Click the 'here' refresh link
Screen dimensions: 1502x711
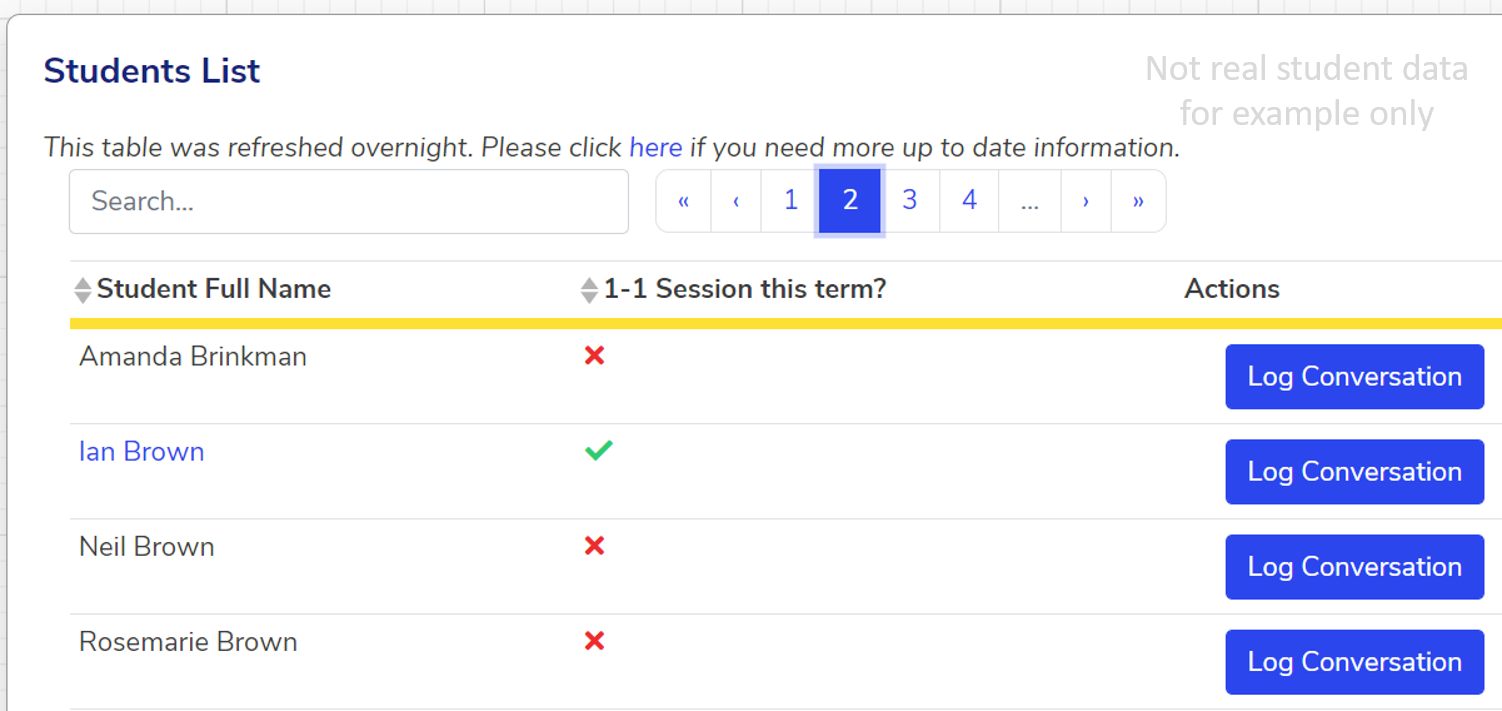(655, 148)
